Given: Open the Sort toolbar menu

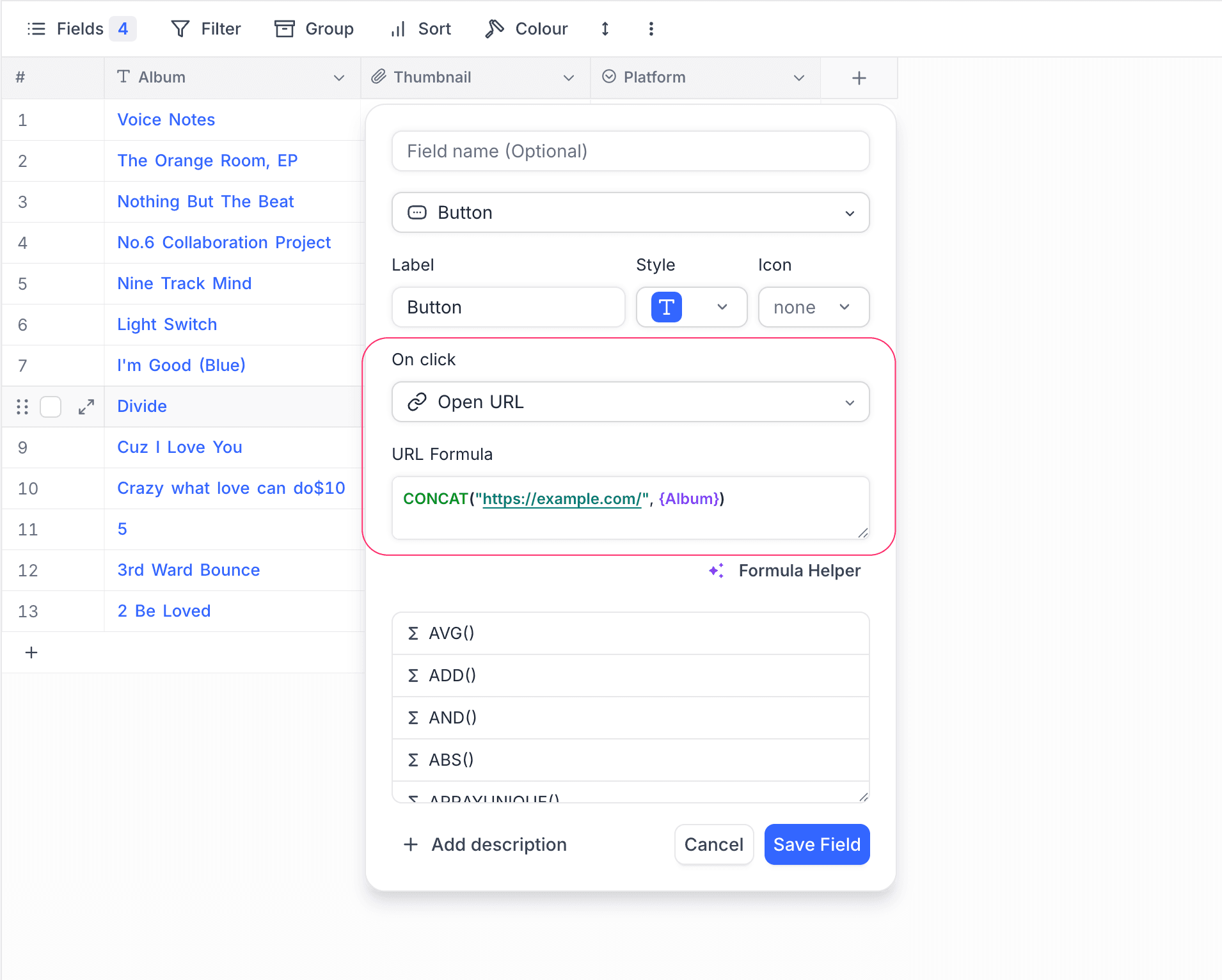Looking at the screenshot, I should click(x=421, y=29).
